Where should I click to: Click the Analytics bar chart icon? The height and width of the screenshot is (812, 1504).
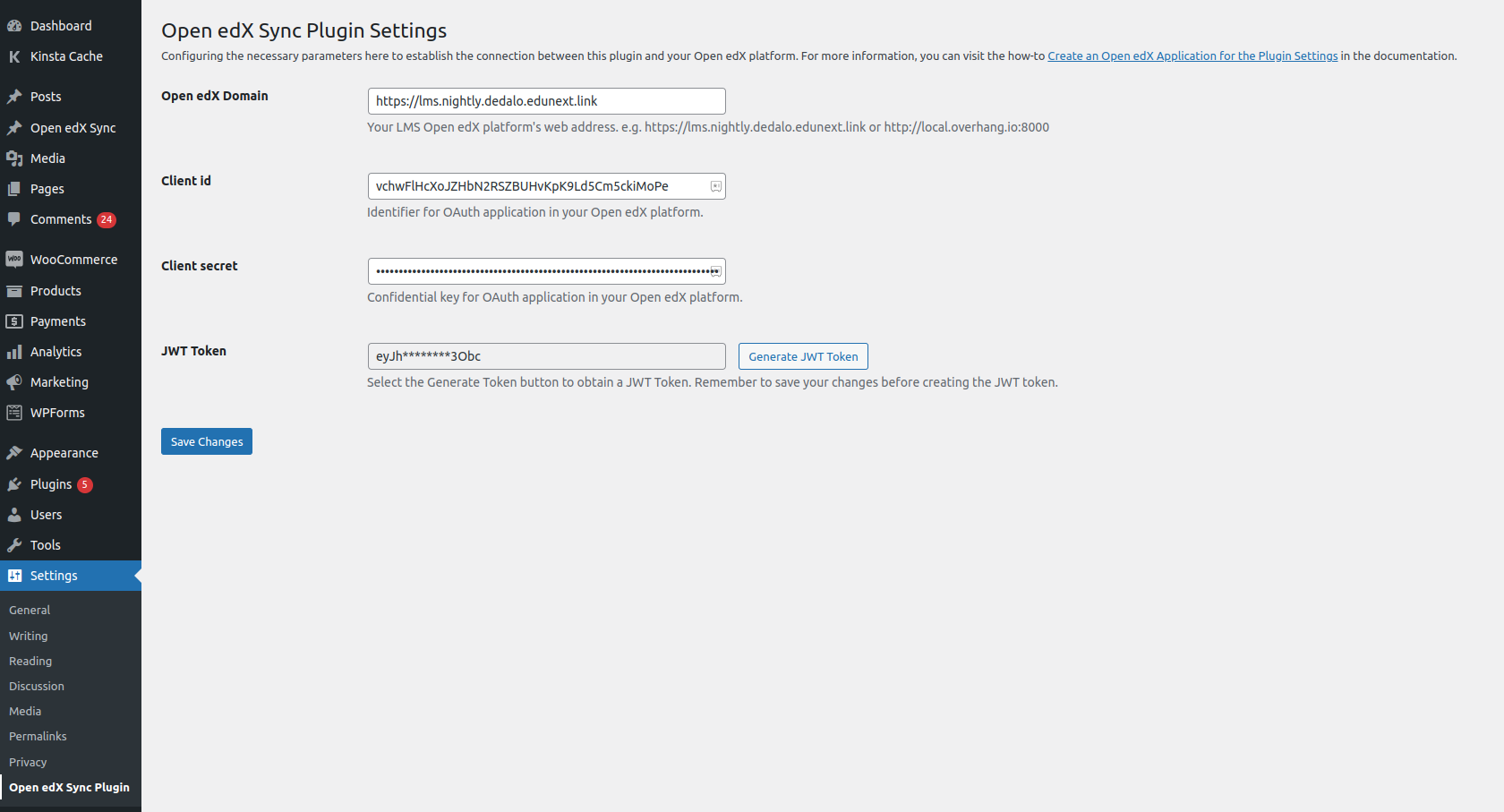click(14, 352)
